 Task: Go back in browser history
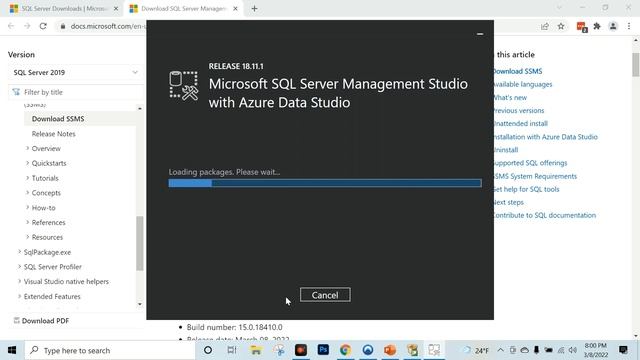pos(11,26)
